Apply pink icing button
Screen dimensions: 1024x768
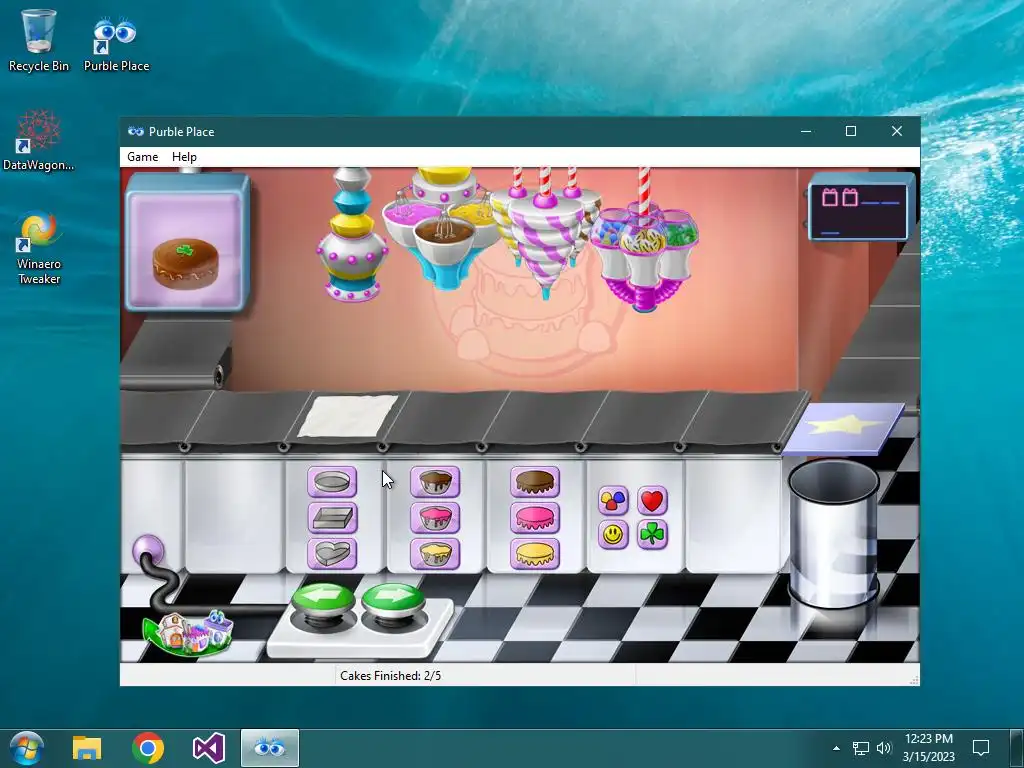tap(535, 518)
